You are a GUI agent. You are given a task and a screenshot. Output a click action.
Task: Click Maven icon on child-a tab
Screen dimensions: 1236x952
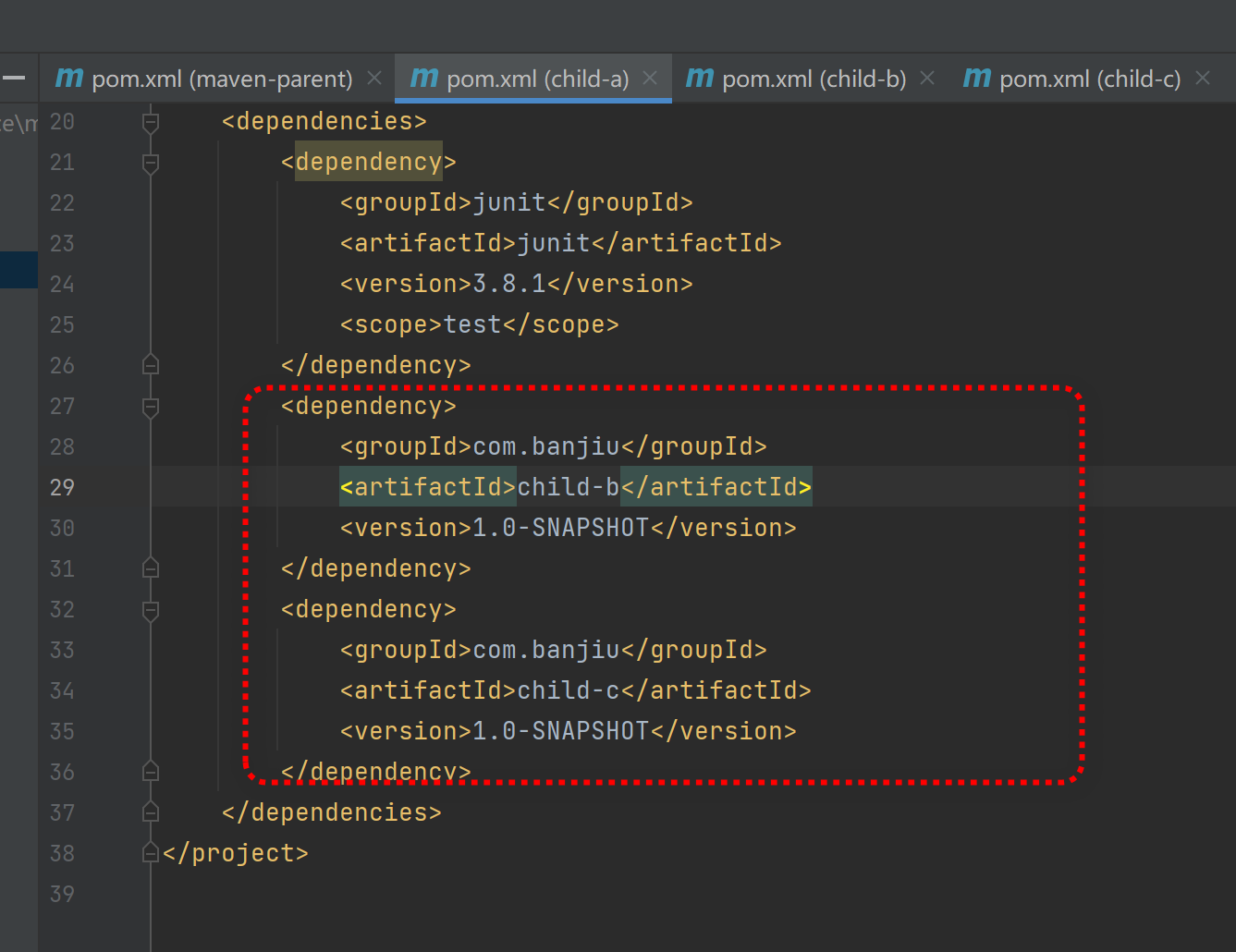pos(424,79)
